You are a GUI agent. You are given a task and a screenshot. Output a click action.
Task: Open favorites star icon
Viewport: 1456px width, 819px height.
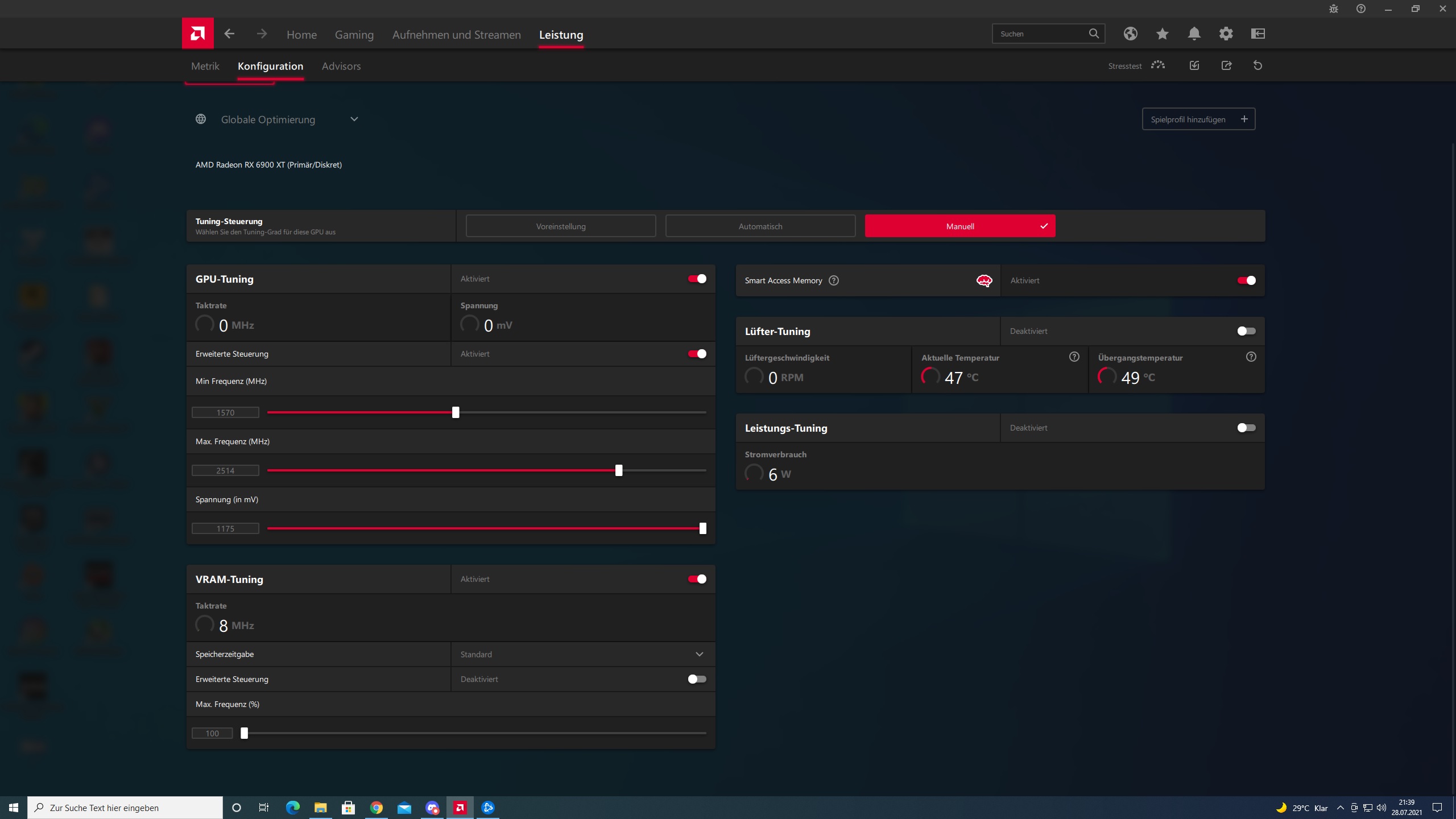point(1162,34)
